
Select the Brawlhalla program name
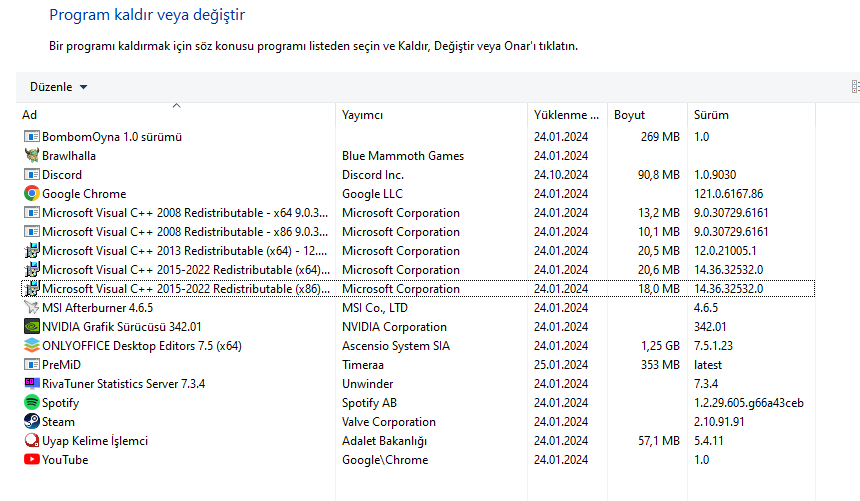coord(69,156)
